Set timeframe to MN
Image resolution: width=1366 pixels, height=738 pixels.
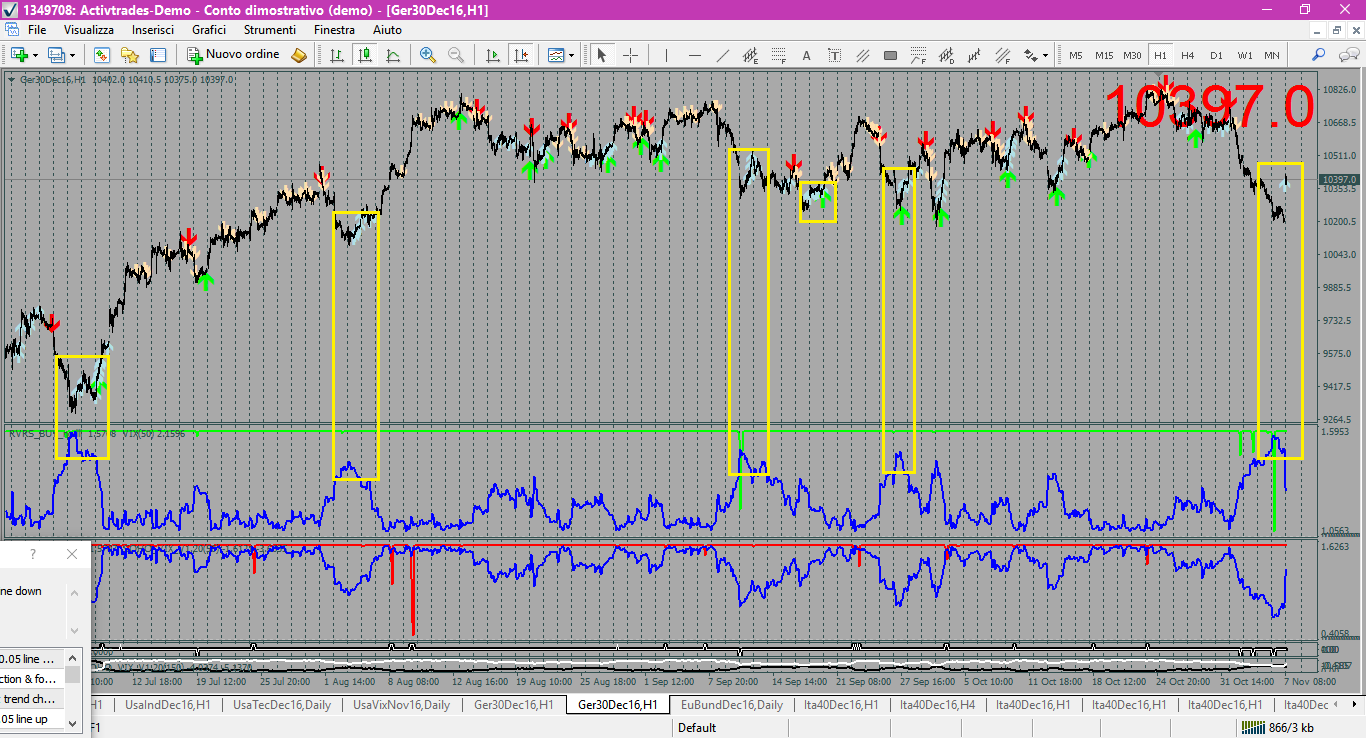tap(1272, 55)
